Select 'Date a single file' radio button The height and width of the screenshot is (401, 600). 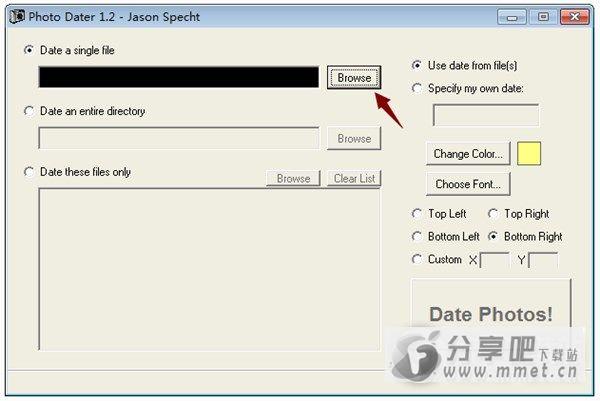[x=29, y=50]
